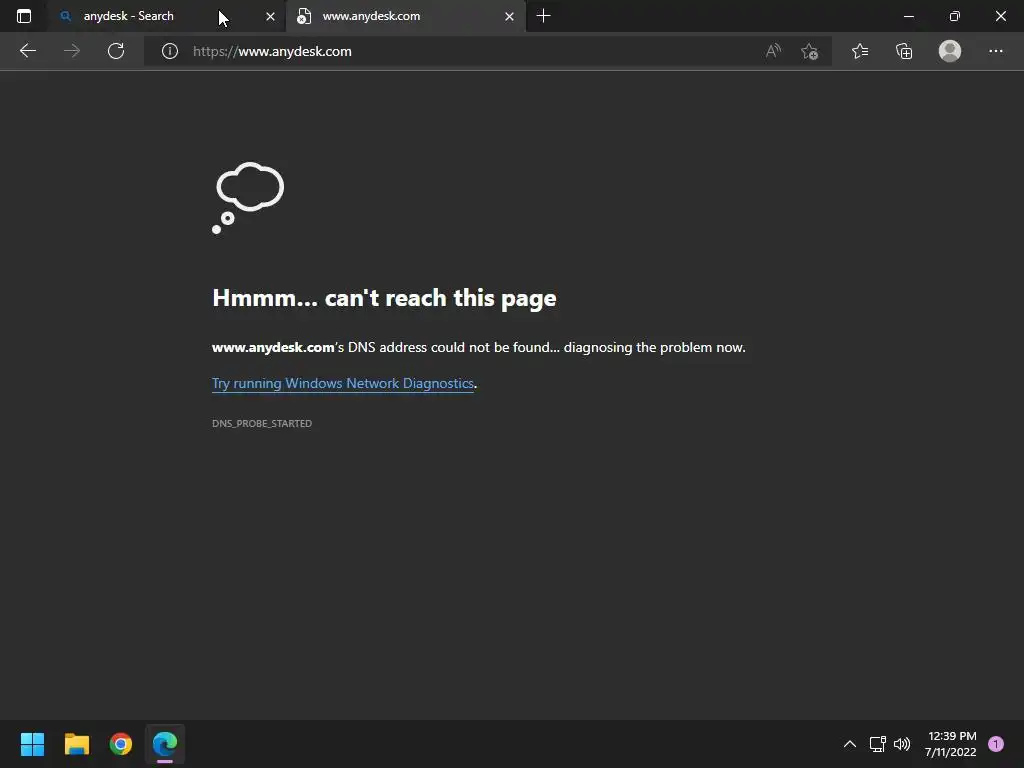Open the Windows Start menu

click(x=32, y=744)
